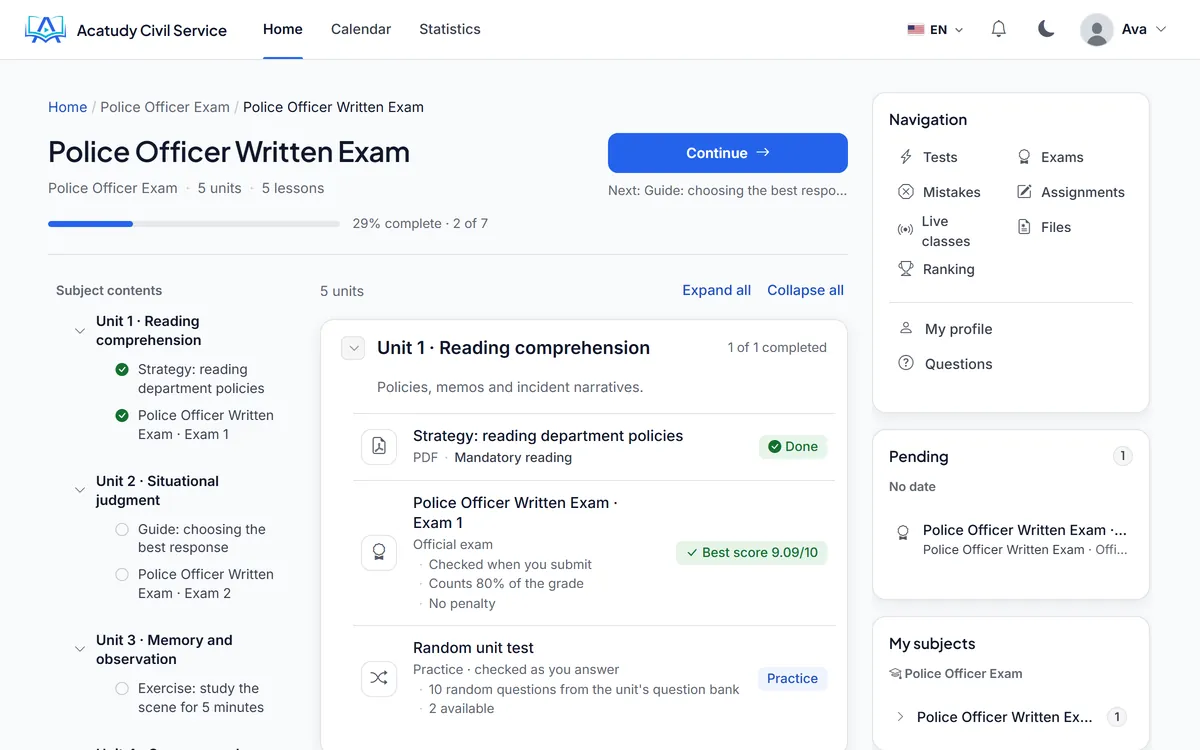Click the '1 of 1 completed' text
This screenshot has height=750, width=1200.
(x=777, y=348)
